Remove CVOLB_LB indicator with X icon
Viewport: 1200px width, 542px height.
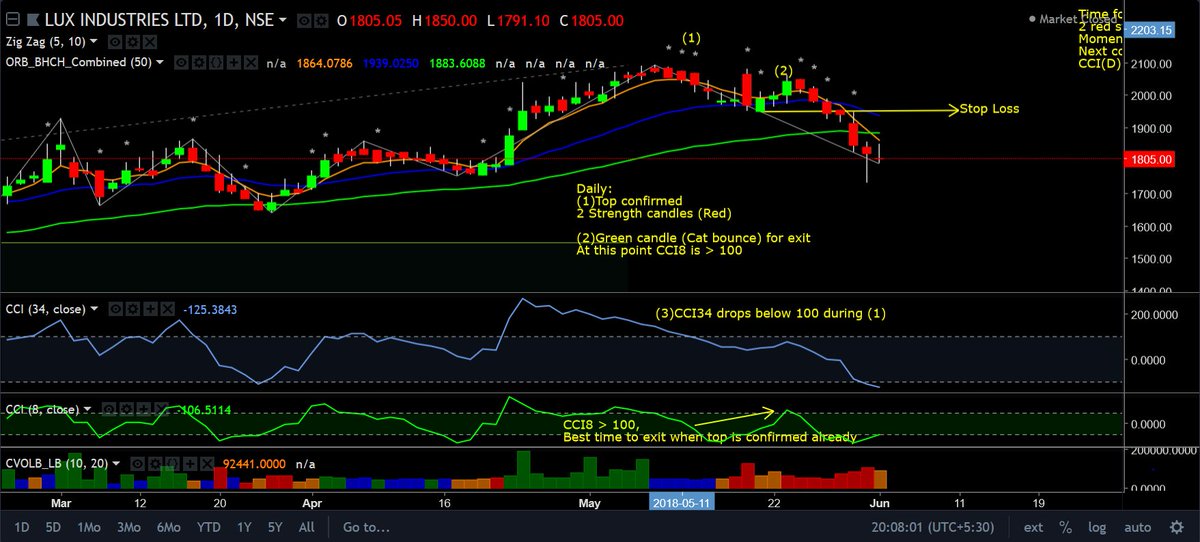[x=207, y=463]
